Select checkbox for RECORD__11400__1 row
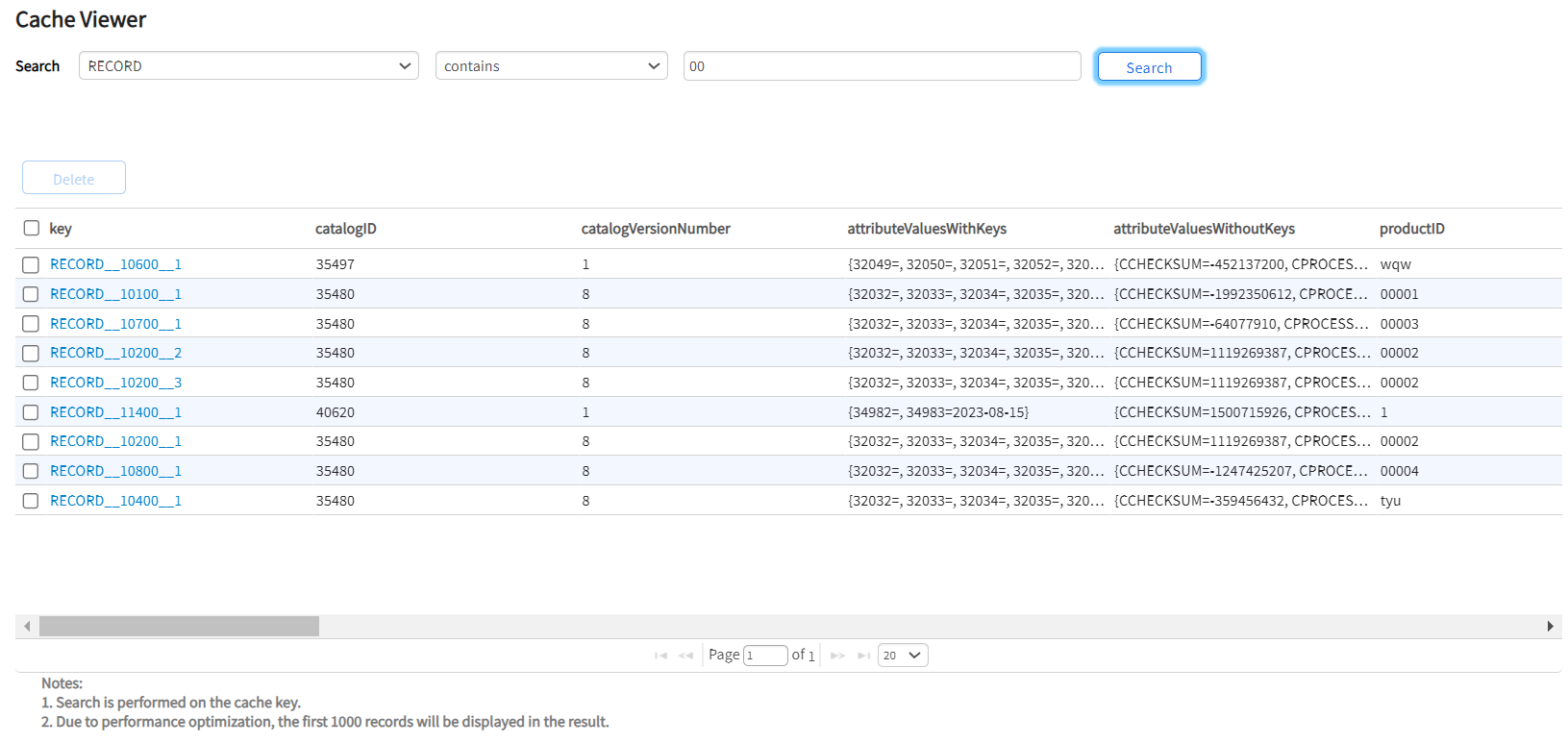1568x743 pixels. tap(31, 412)
